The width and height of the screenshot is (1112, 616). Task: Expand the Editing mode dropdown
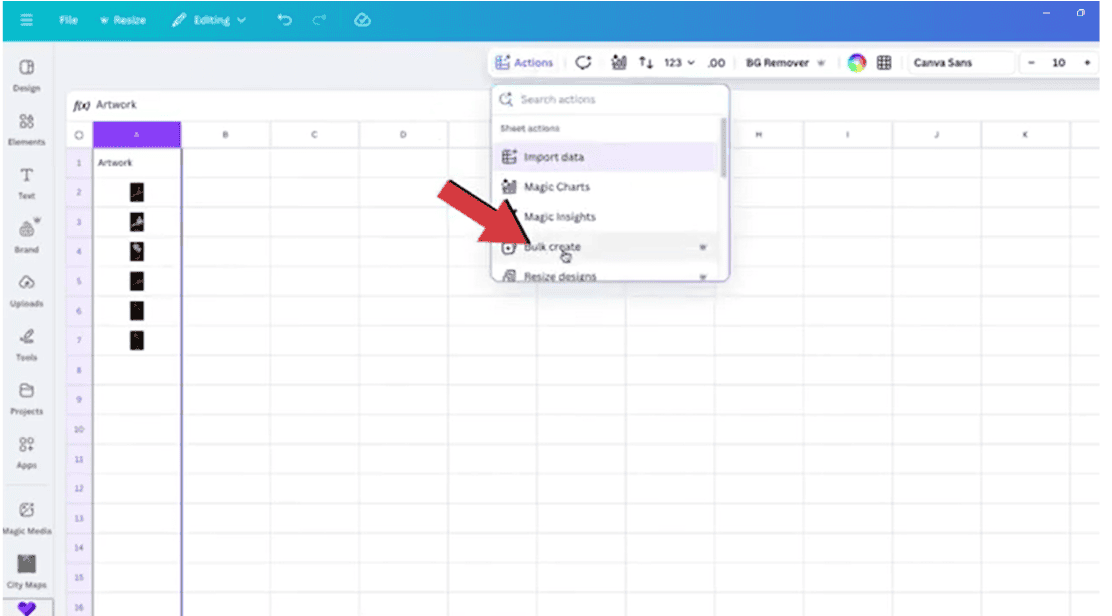tap(209, 20)
